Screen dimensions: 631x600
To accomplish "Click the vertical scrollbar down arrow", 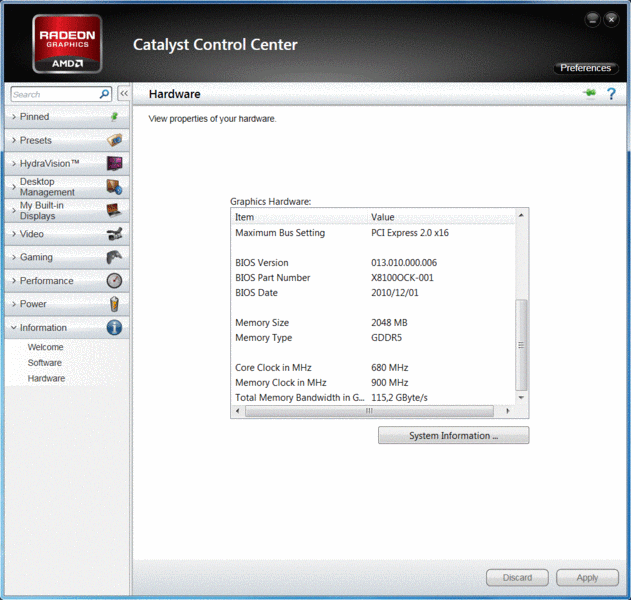I will (x=521, y=397).
